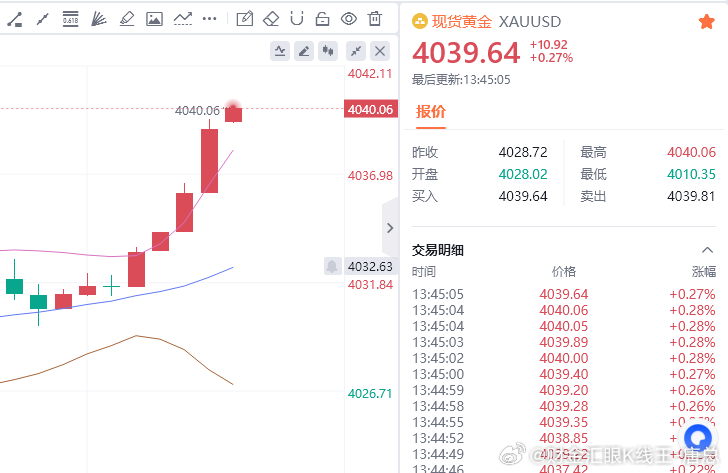
Task: Insert an image with the picture tool
Action: point(154,19)
